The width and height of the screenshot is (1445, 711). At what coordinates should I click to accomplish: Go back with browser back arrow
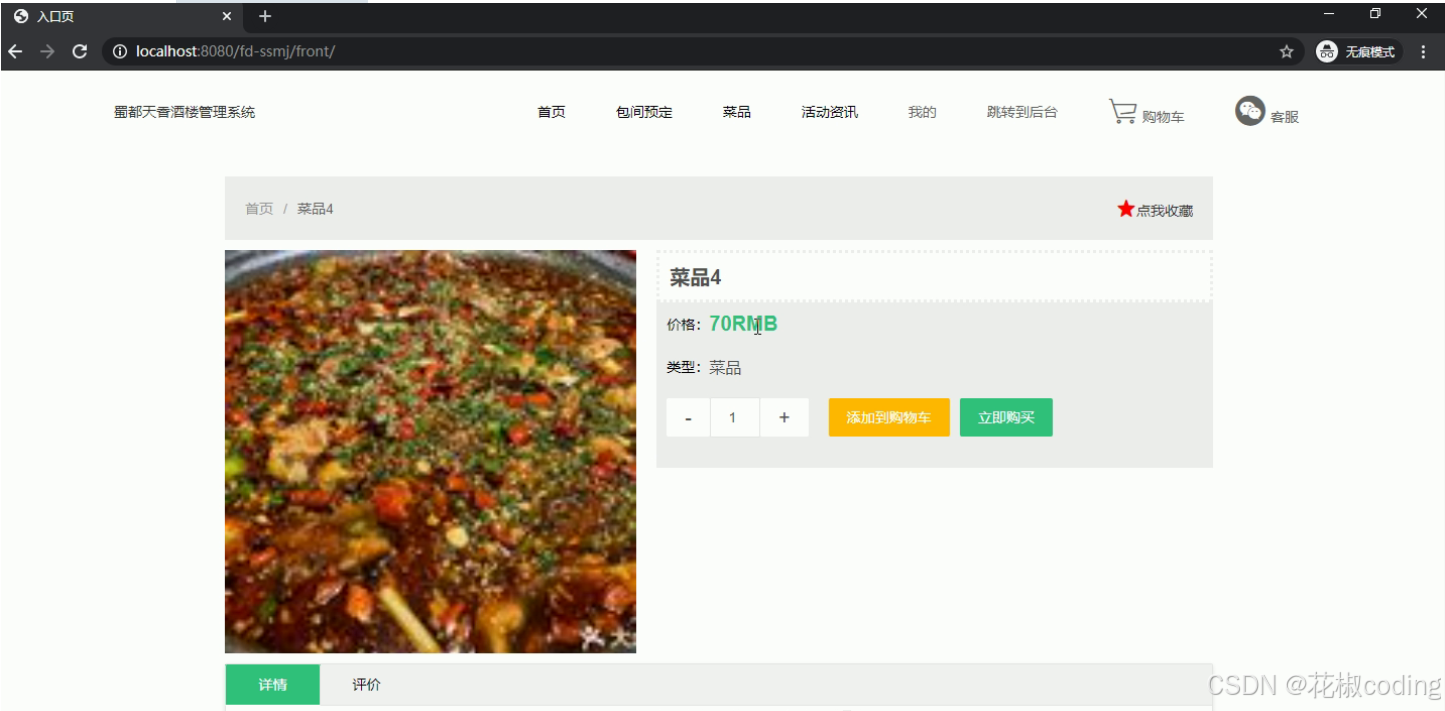pyautogui.click(x=15, y=51)
